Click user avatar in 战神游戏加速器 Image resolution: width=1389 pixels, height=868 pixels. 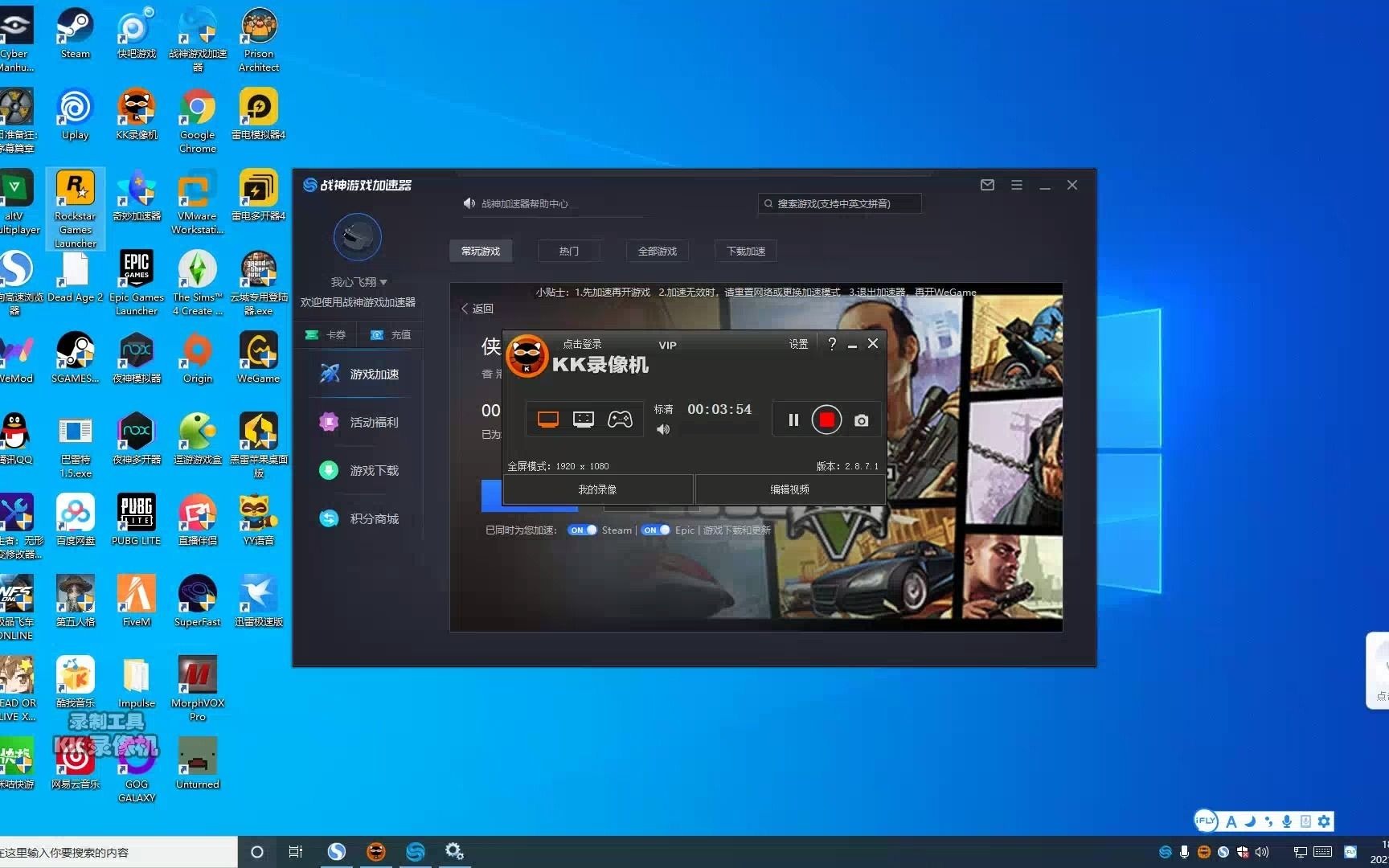click(x=358, y=237)
